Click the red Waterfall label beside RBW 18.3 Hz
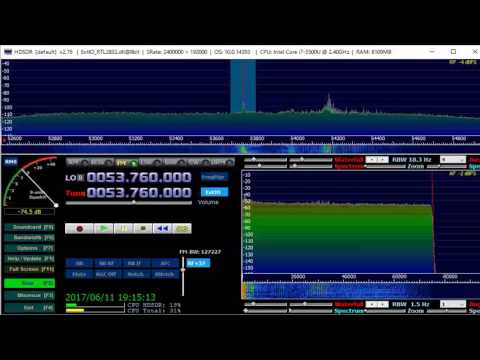The width and height of the screenshot is (480, 360). (349, 160)
